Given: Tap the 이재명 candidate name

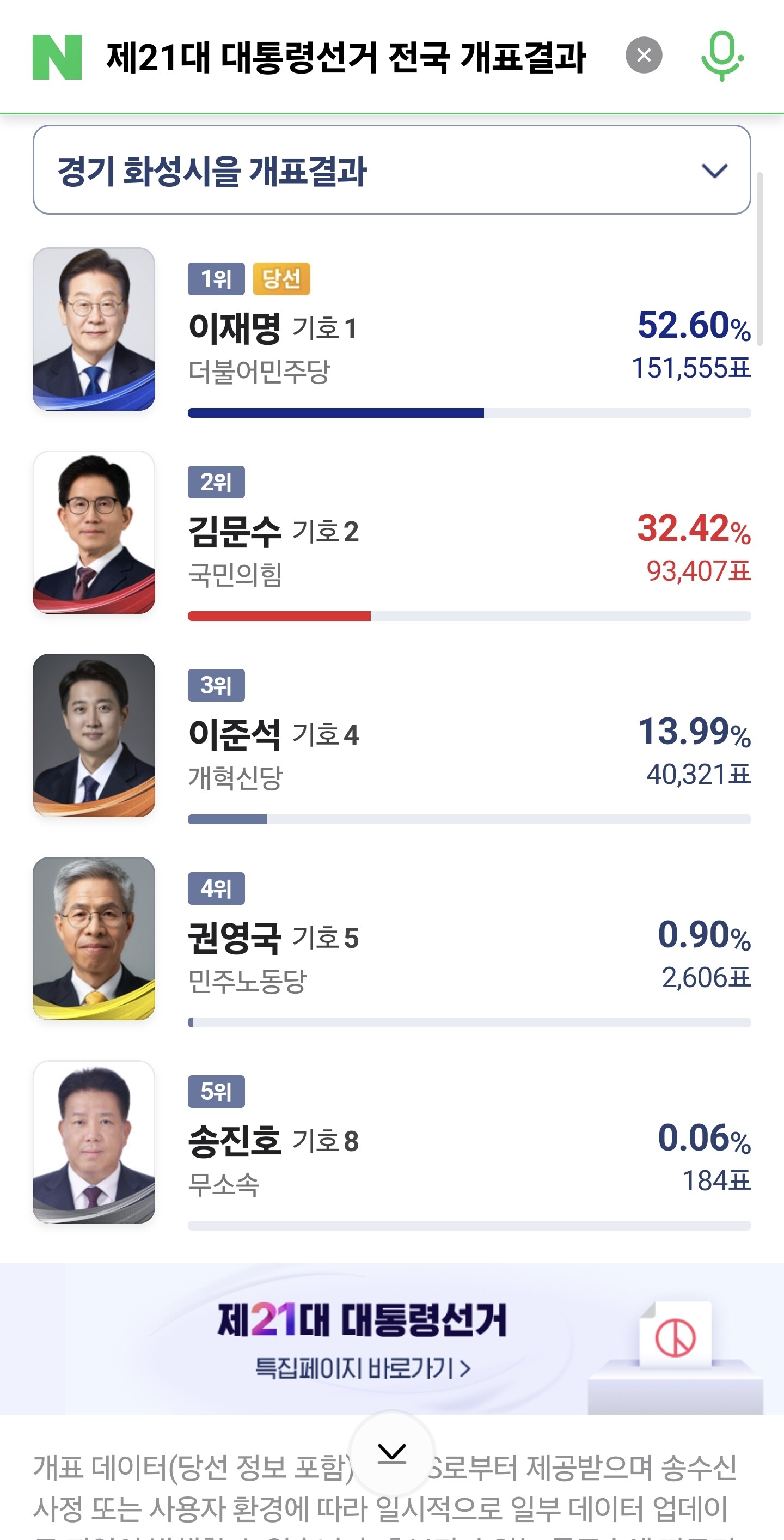Looking at the screenshot, I should [x=234, y=328].
